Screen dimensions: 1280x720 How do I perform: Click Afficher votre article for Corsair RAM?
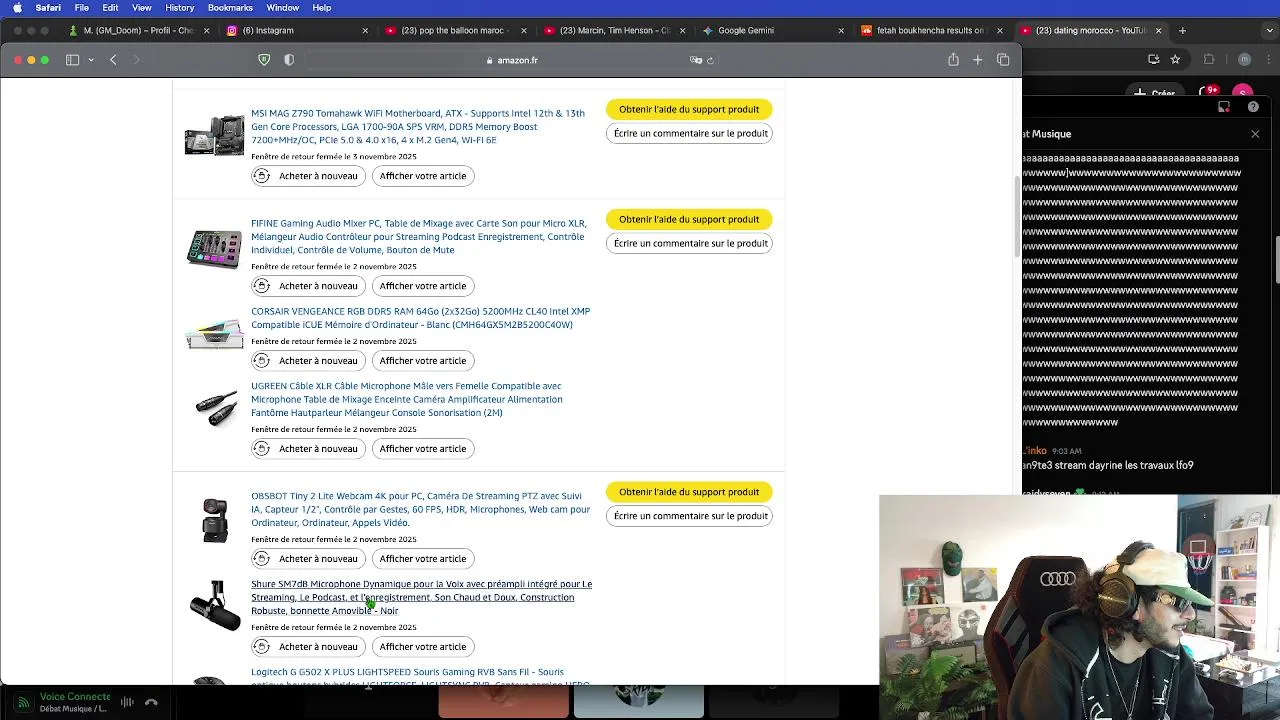[x=423, y=361]
